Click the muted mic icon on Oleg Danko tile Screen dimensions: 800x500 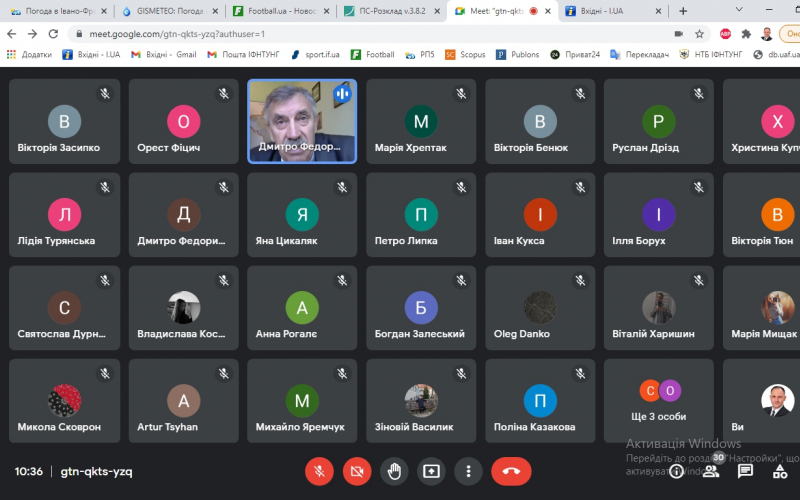tap(580, 280)
